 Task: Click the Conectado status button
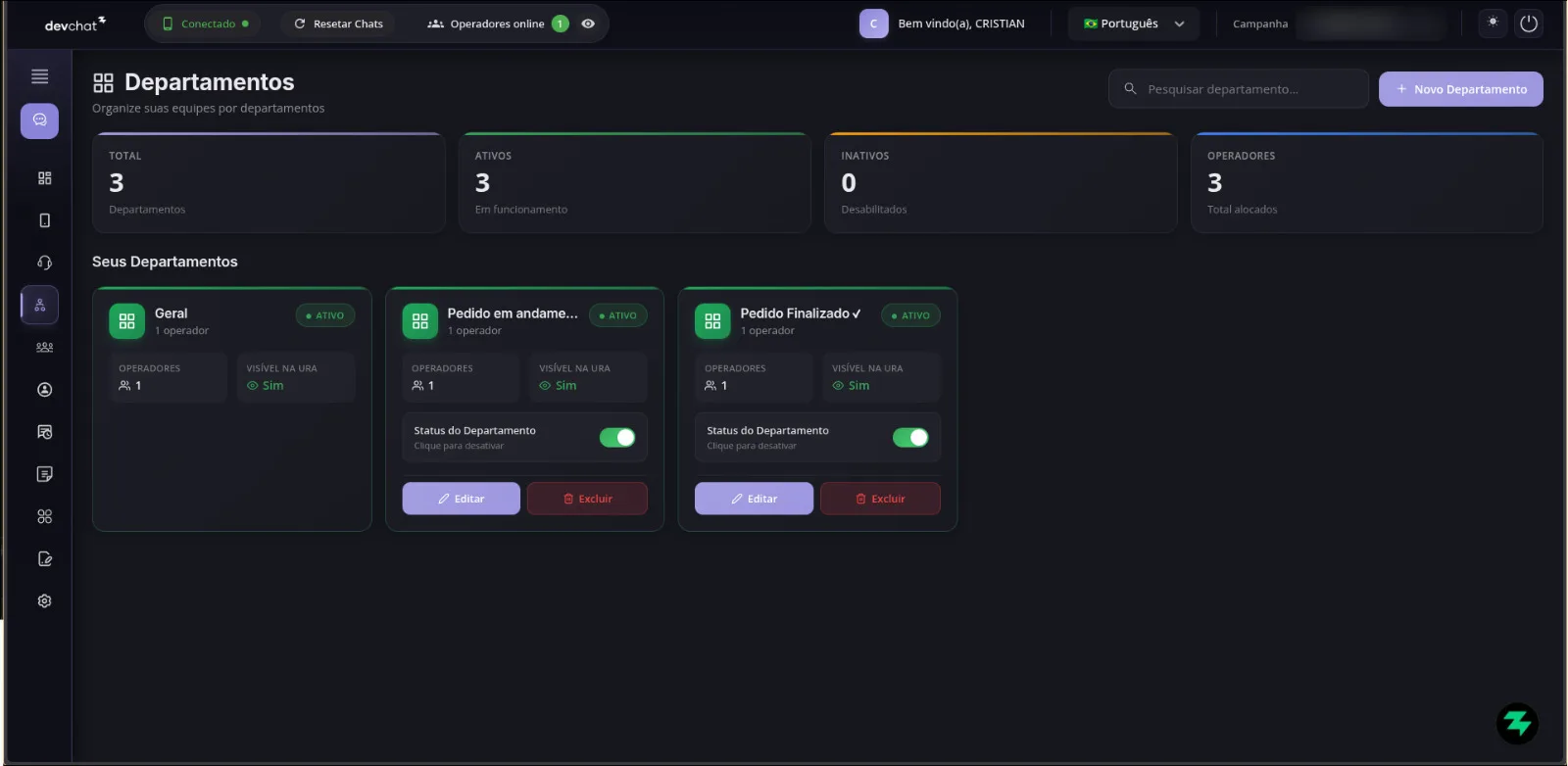[x=205, y=24]
